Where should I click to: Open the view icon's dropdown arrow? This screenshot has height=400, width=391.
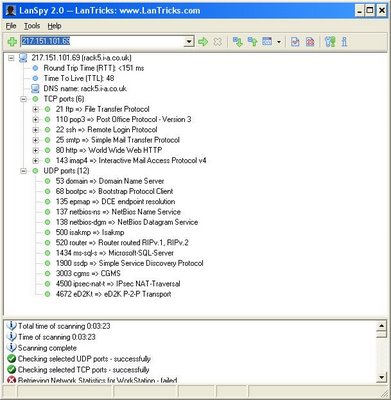coord(279,42)
